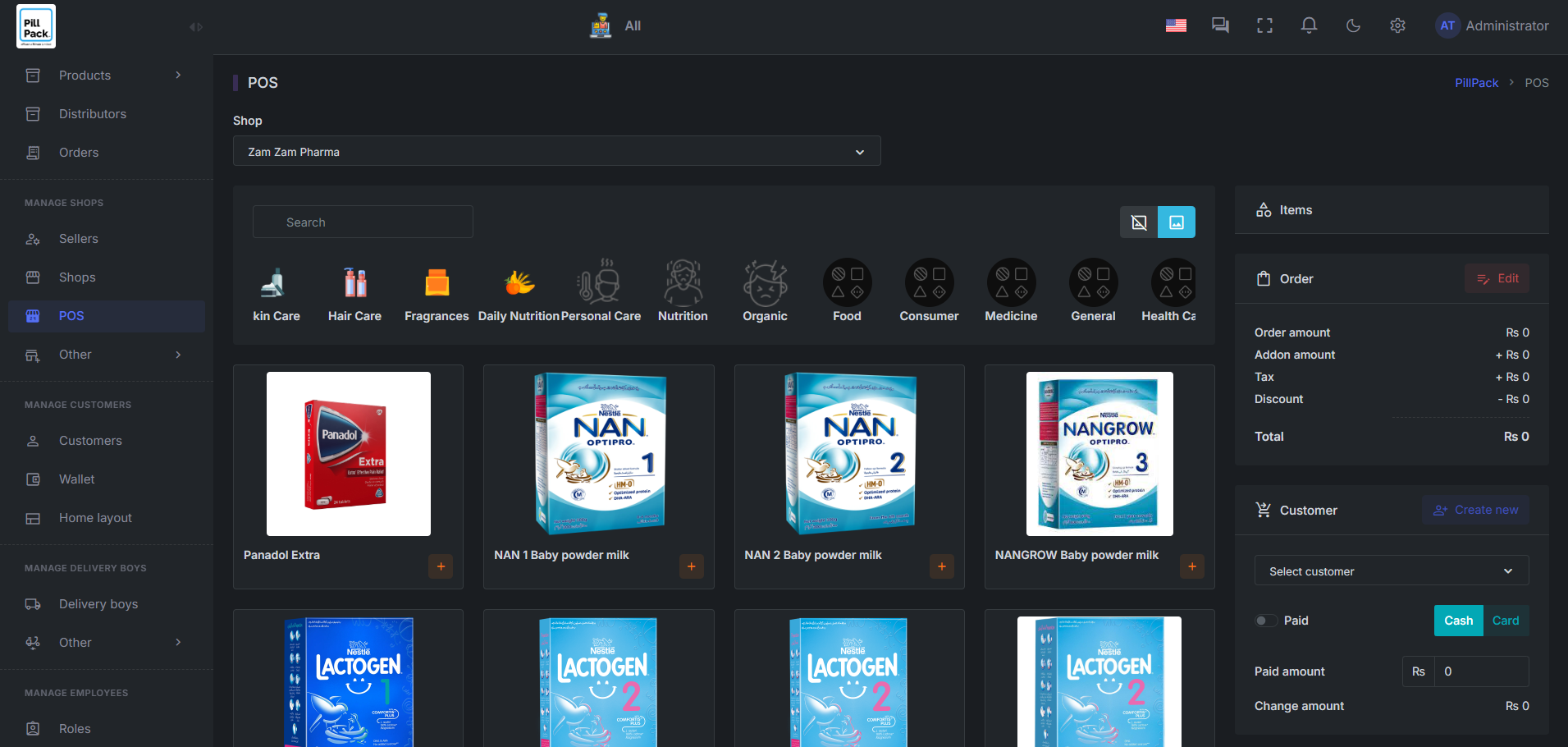Toggle the Paid switch
This screenshot has width=1568, height=747.
pyautogui.click(x=1266, y=621)
